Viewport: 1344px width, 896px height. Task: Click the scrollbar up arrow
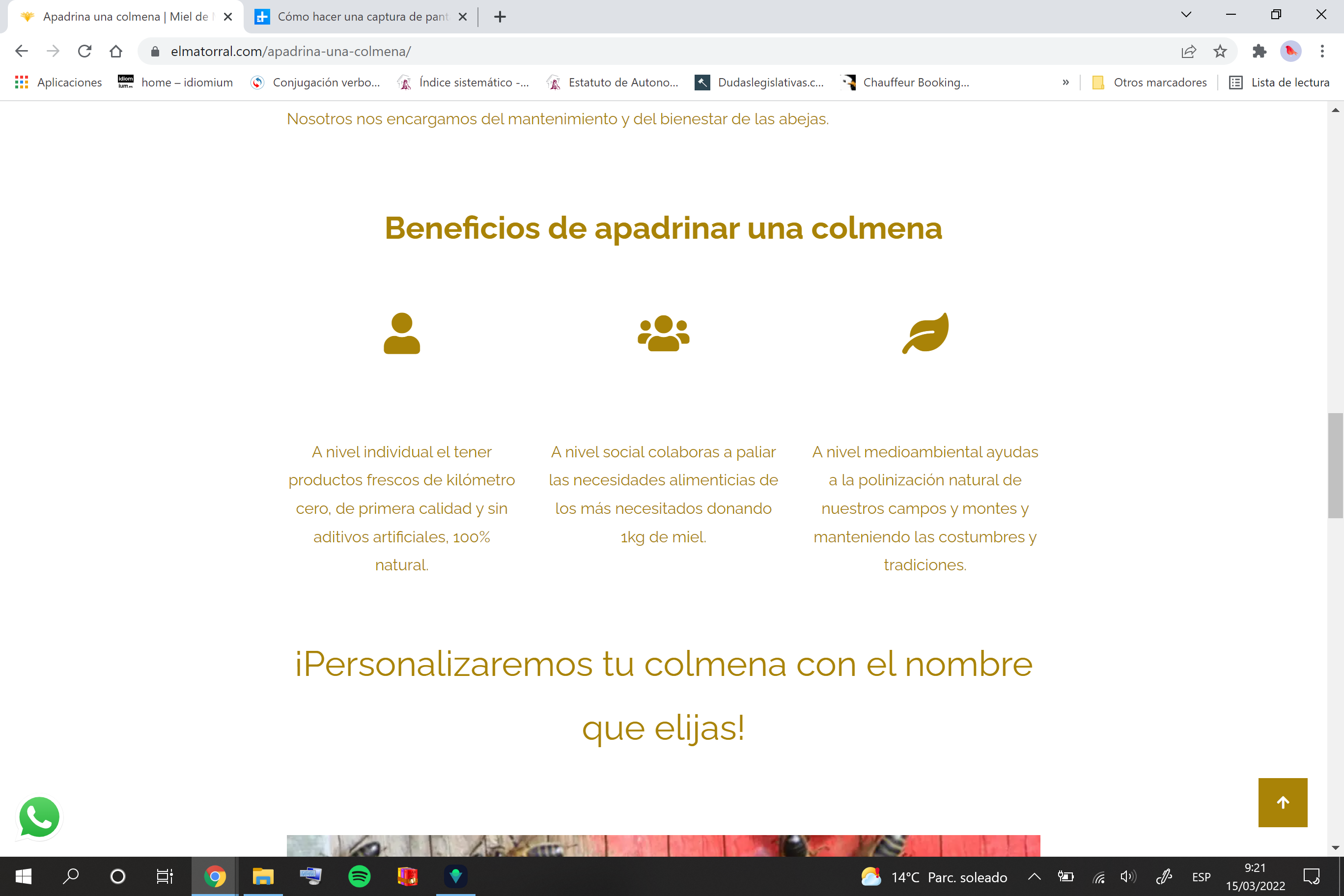point(1336,111)
